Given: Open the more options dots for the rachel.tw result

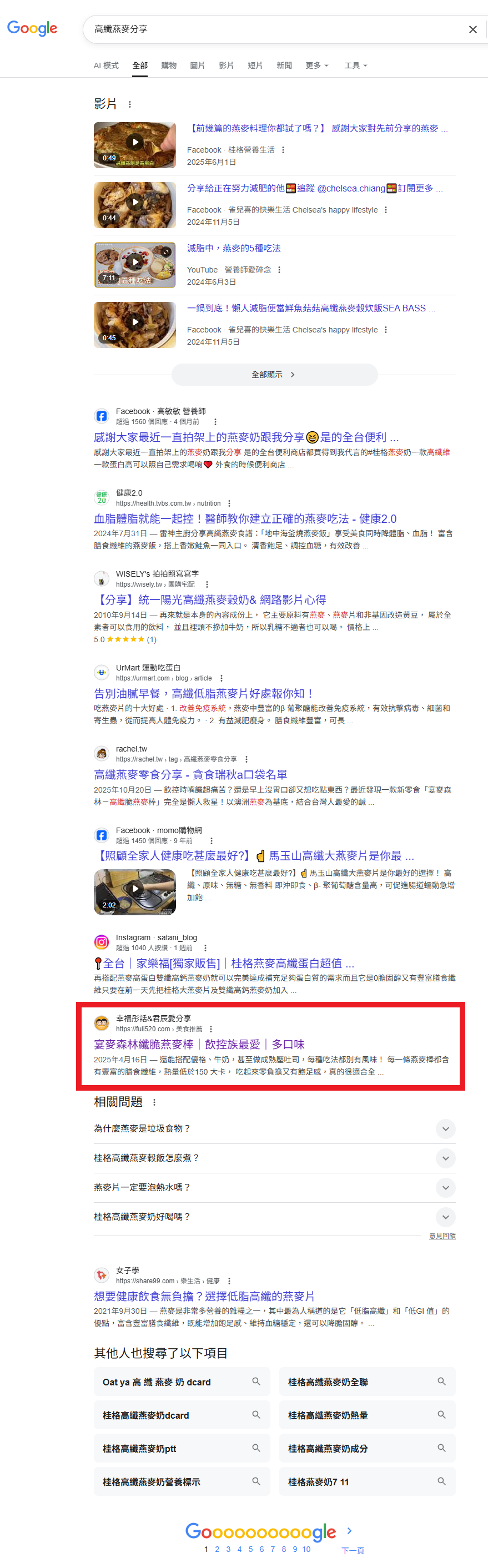Looking at the screenshot, I should tap(246, 759).
